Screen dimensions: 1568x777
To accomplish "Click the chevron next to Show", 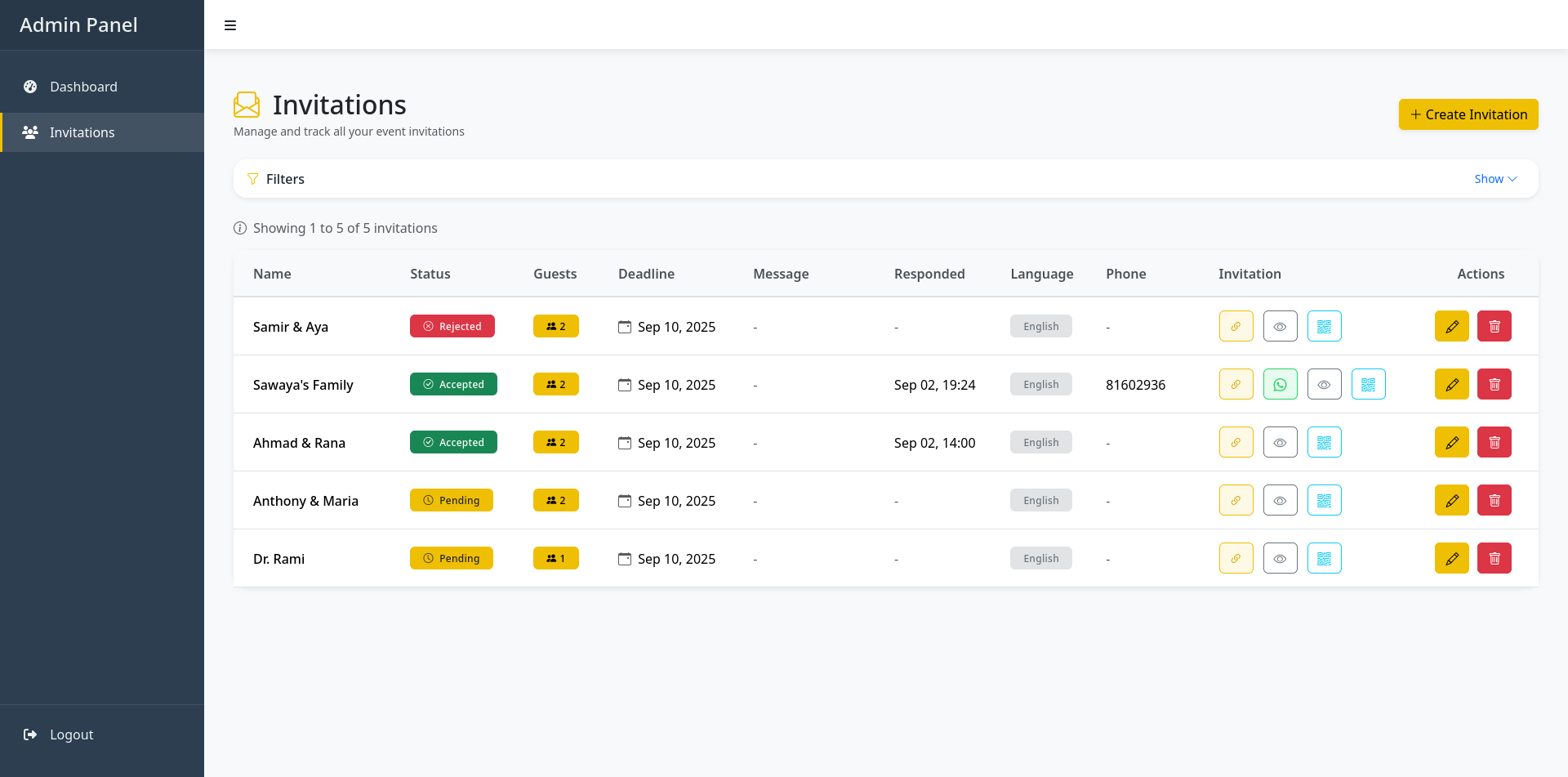I will pyautogui.click(x=1513, y=179).
